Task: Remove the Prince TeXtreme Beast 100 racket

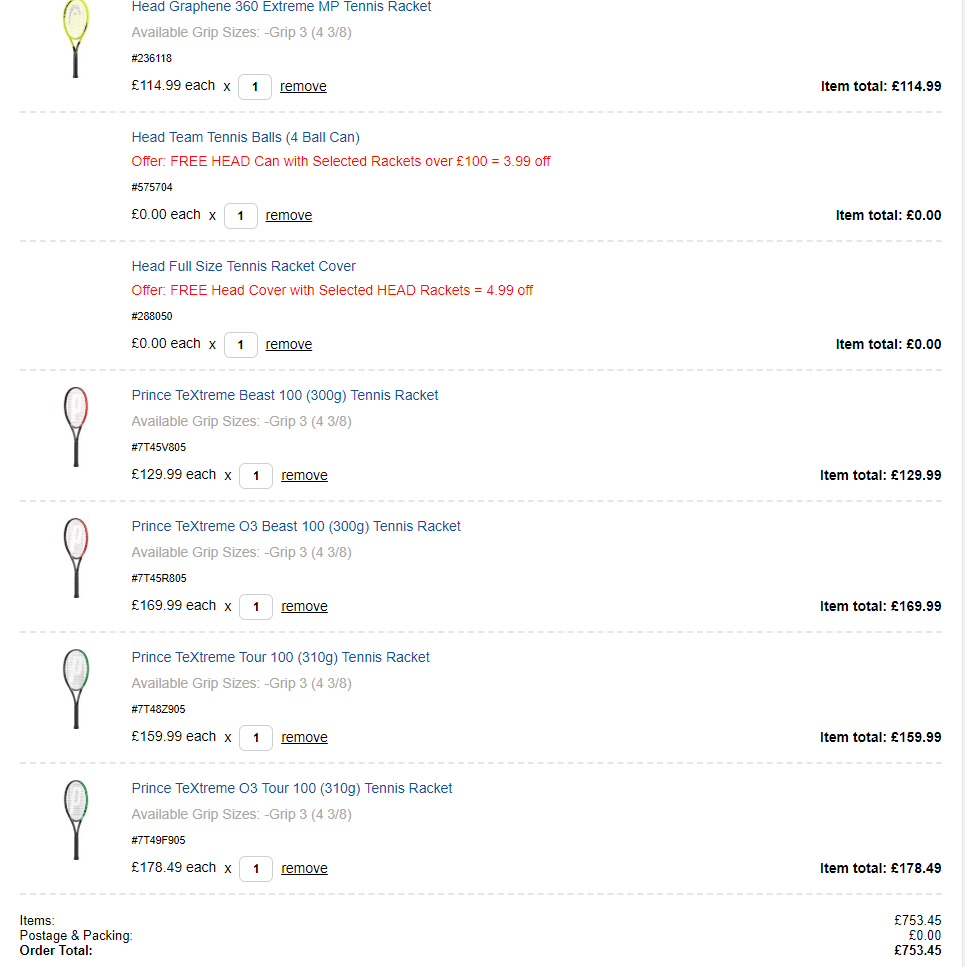Action: tap(304, 475)
